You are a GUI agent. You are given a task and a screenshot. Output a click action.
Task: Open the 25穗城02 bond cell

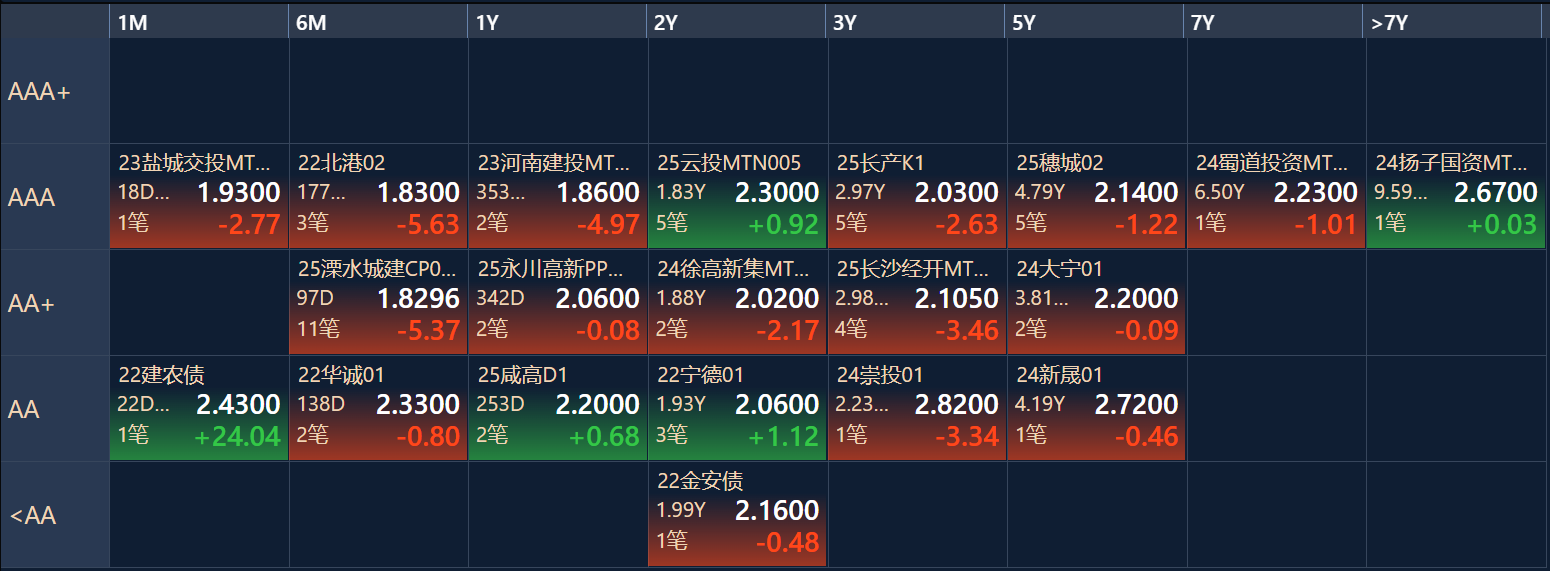point(1097,197)
